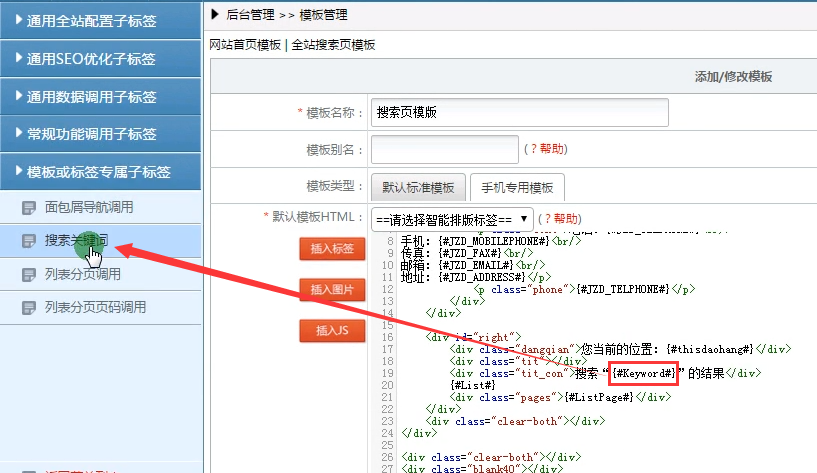Click the icon beside 面包屑导航调用
This screenshot has height=473, width=817.
click(x=28, y=208)
